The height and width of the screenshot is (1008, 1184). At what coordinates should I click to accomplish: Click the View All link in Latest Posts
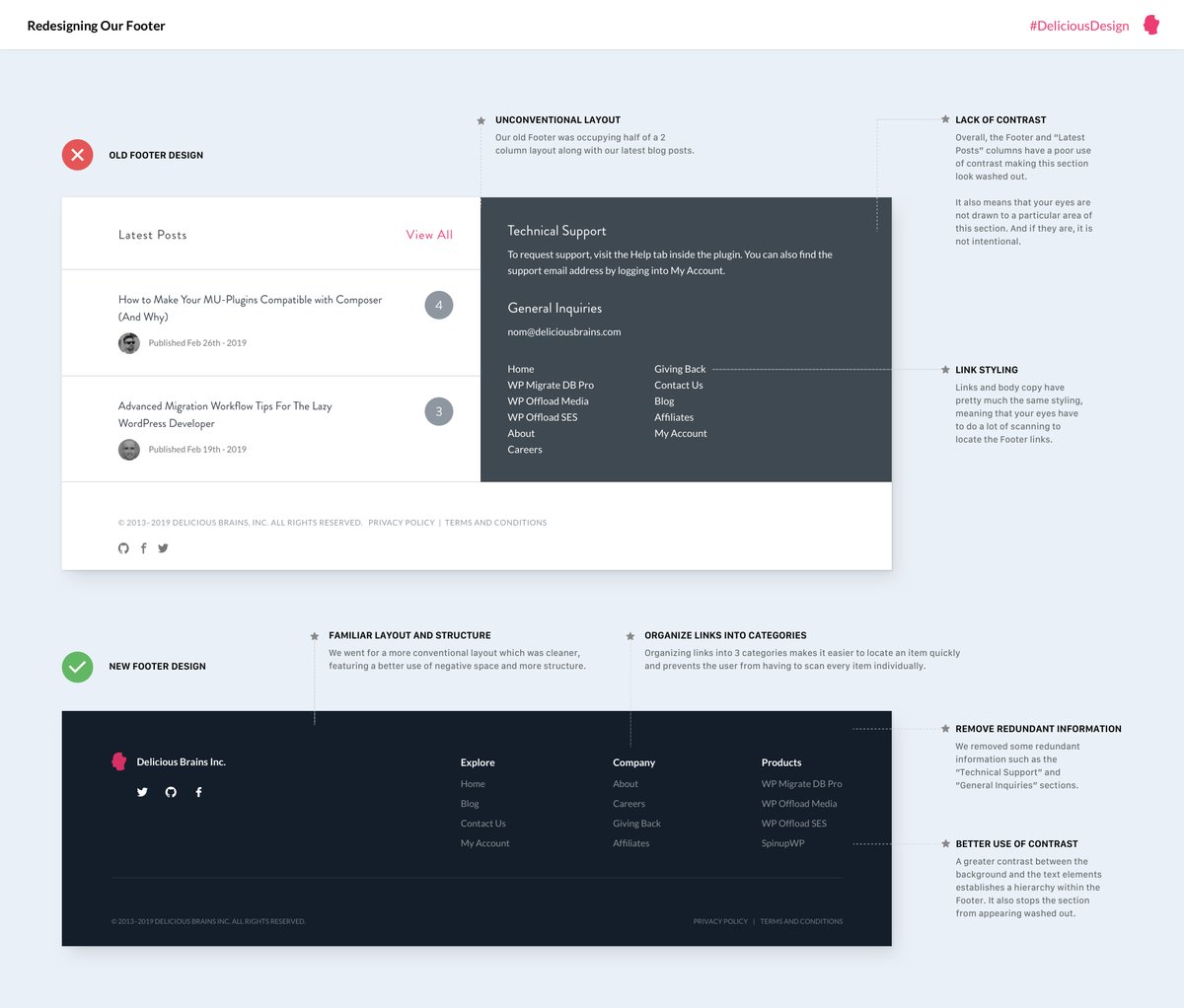[429, 235]
